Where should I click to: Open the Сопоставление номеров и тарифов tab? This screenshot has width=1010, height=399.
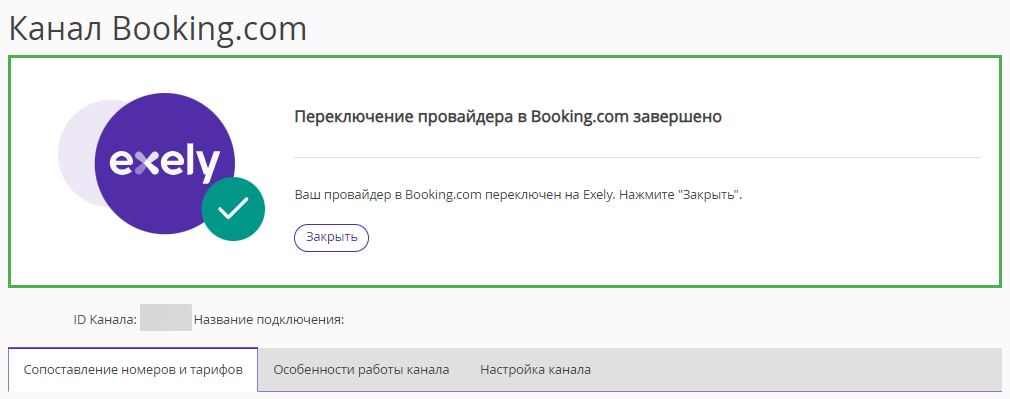coord(133,370)
